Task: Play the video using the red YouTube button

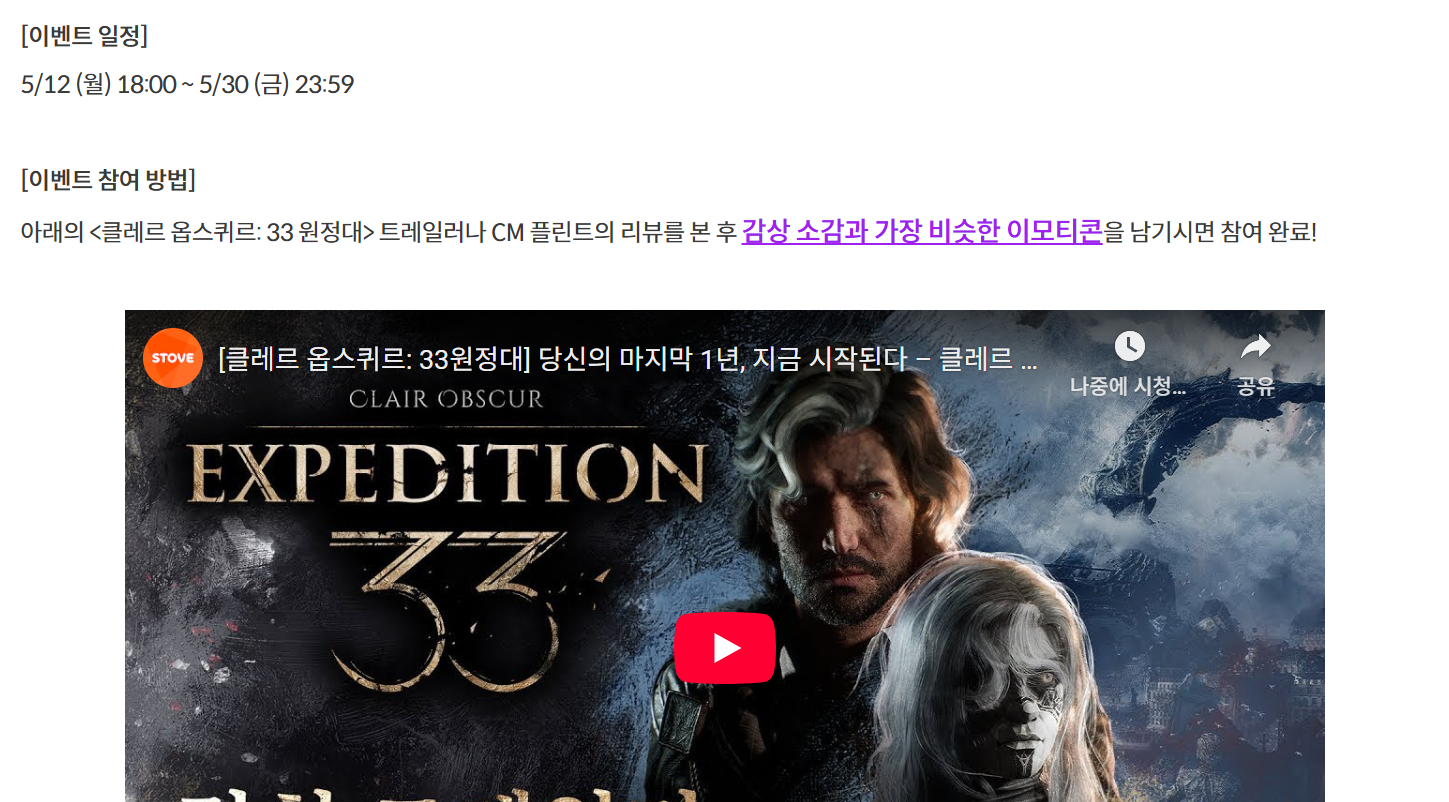Action: click(725, 648)
